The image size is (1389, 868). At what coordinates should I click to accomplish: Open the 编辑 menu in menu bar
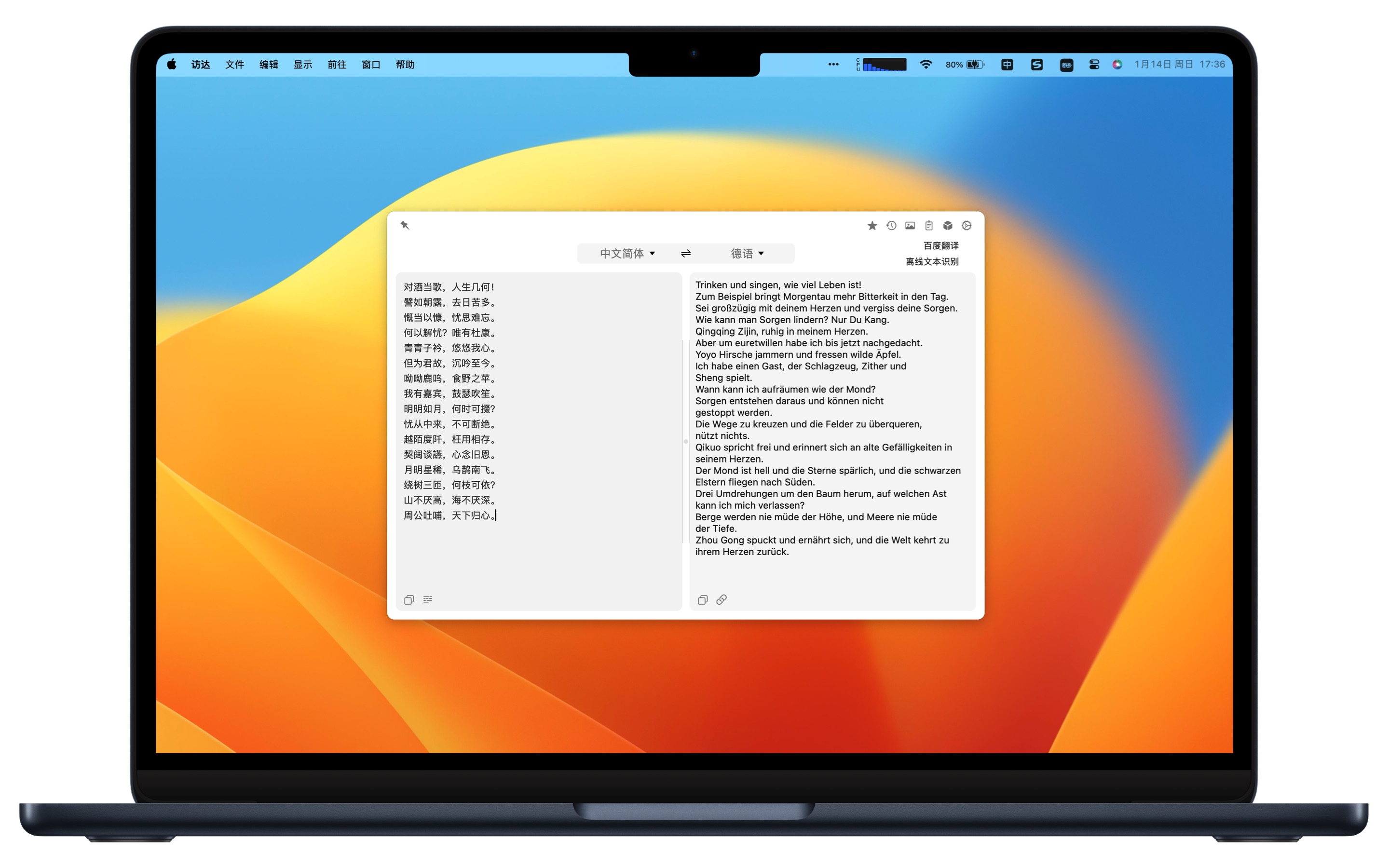pyautogui.click(x=269, y=65)
